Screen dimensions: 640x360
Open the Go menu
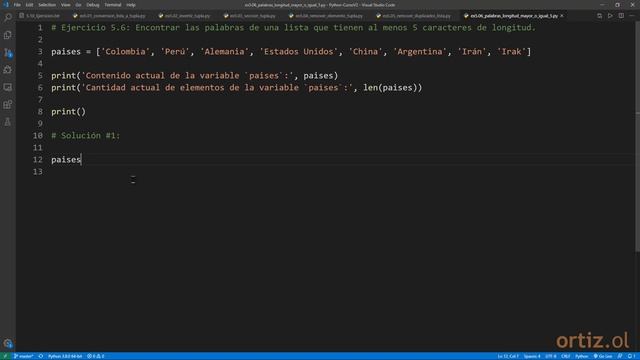pyautogui.click(x=78, y=5)
